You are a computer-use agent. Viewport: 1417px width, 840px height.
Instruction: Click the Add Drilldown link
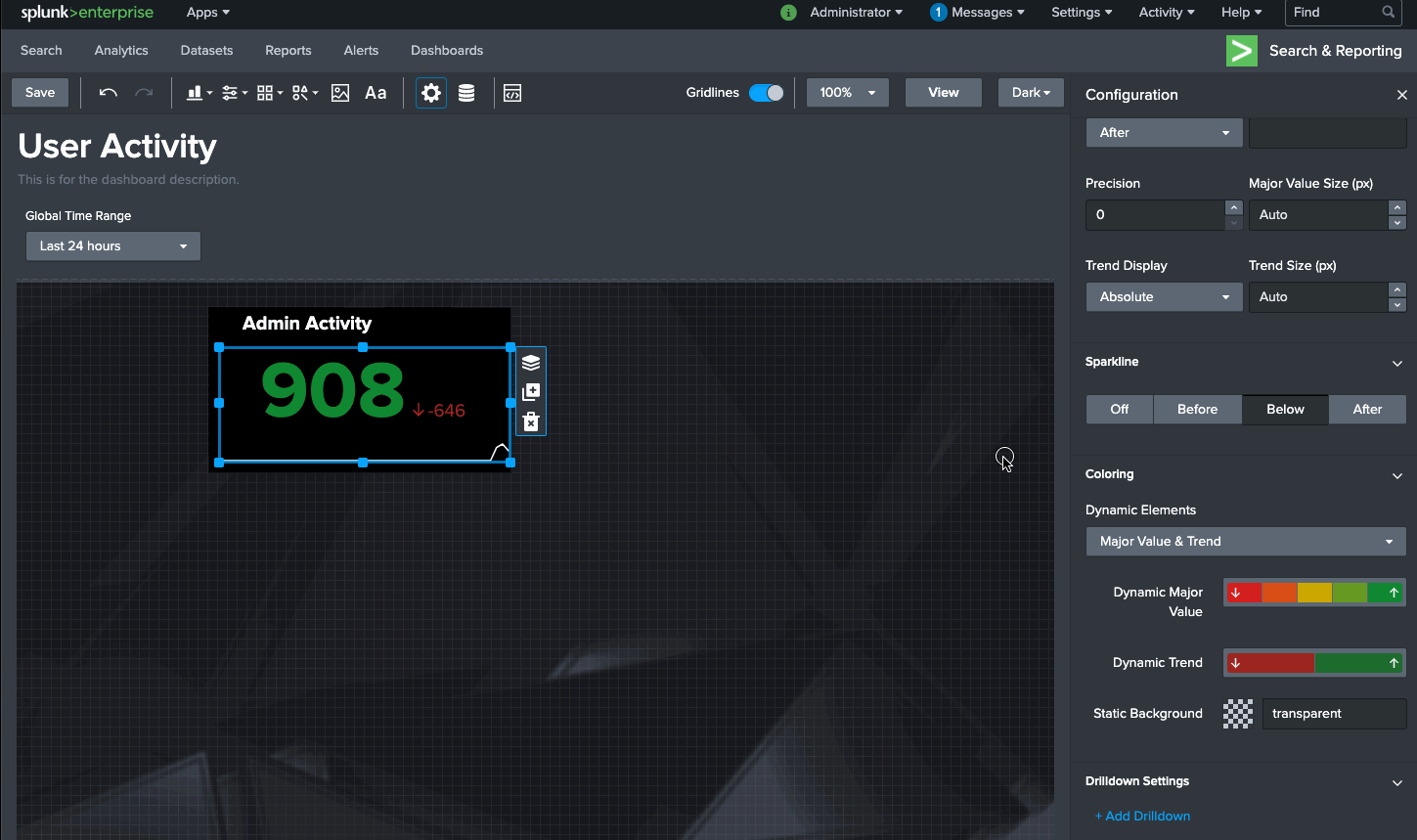[x=1142, y=817]
